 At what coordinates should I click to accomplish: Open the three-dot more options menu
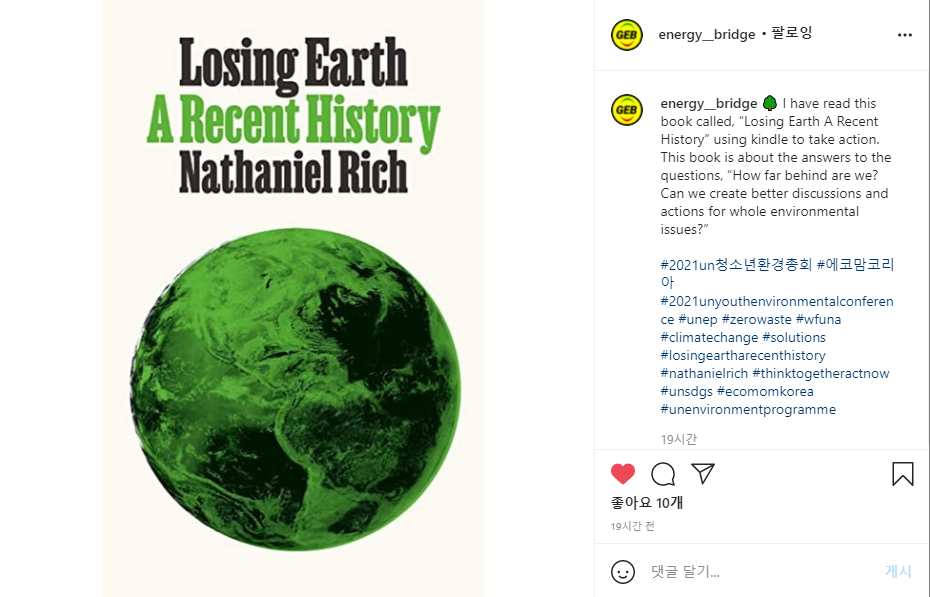tap(904, 35)
